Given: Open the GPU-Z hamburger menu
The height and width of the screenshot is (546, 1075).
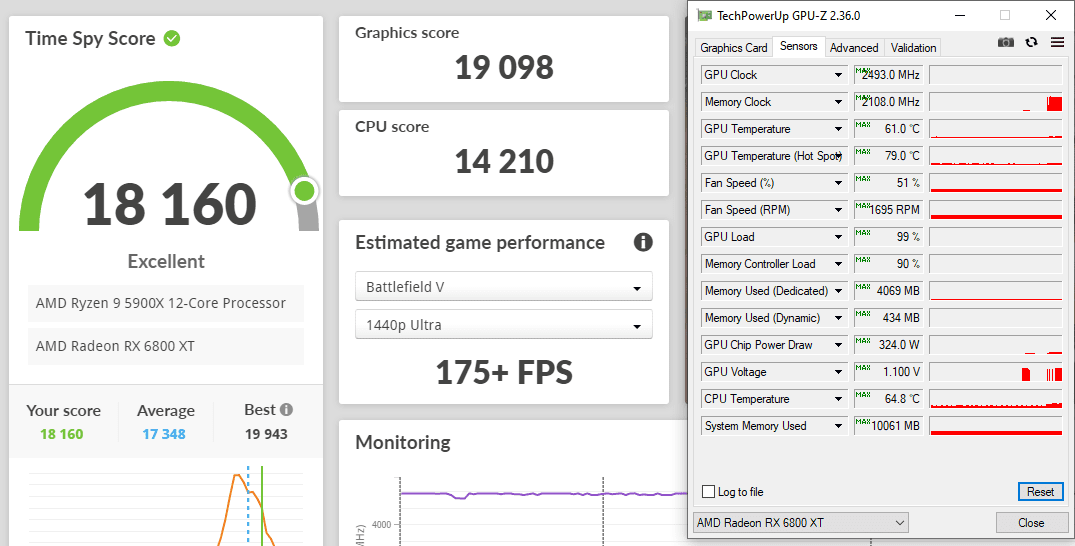Looking at the screenshot, I should pos(1057,42).
